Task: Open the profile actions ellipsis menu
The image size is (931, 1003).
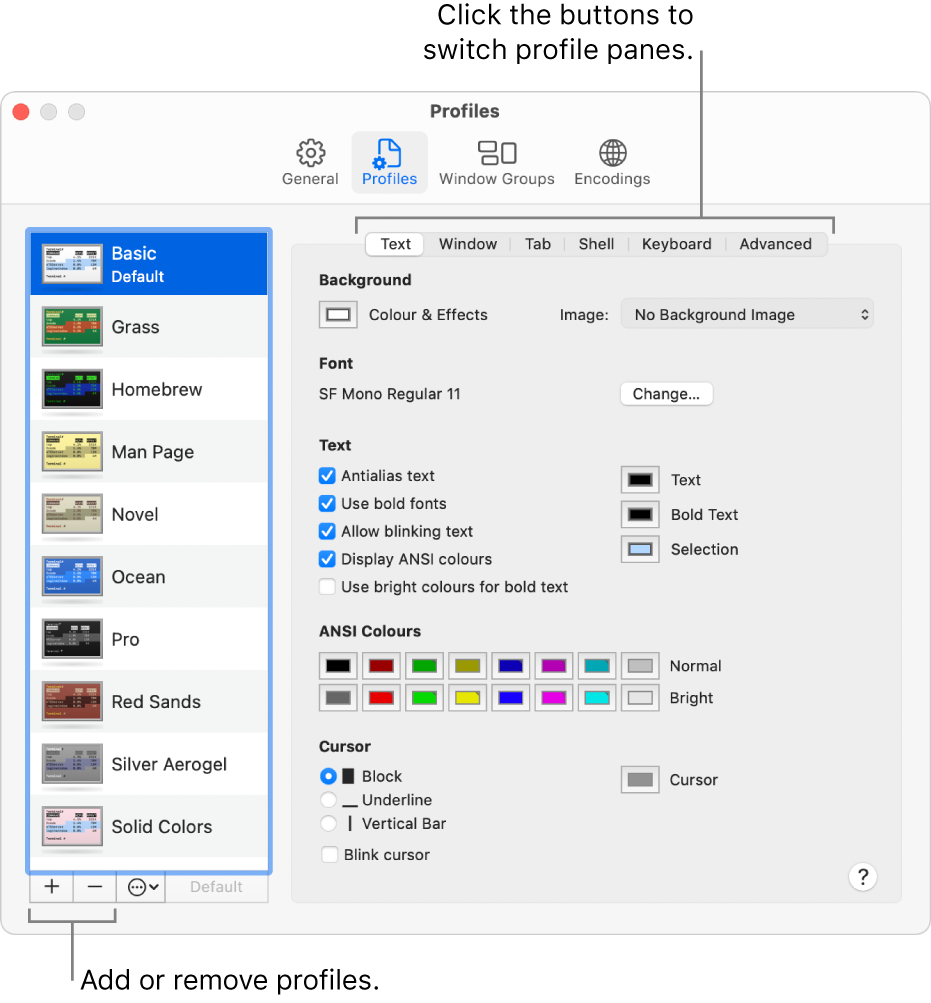Action: coord(140,886)
